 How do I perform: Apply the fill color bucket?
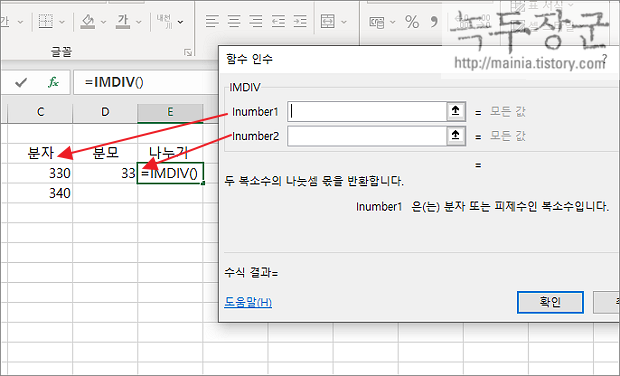click(88, 22)
